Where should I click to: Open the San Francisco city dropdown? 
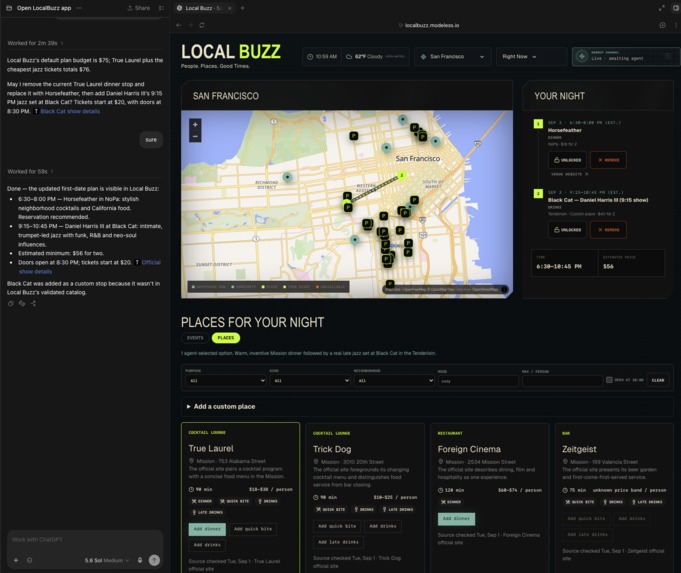452,56
